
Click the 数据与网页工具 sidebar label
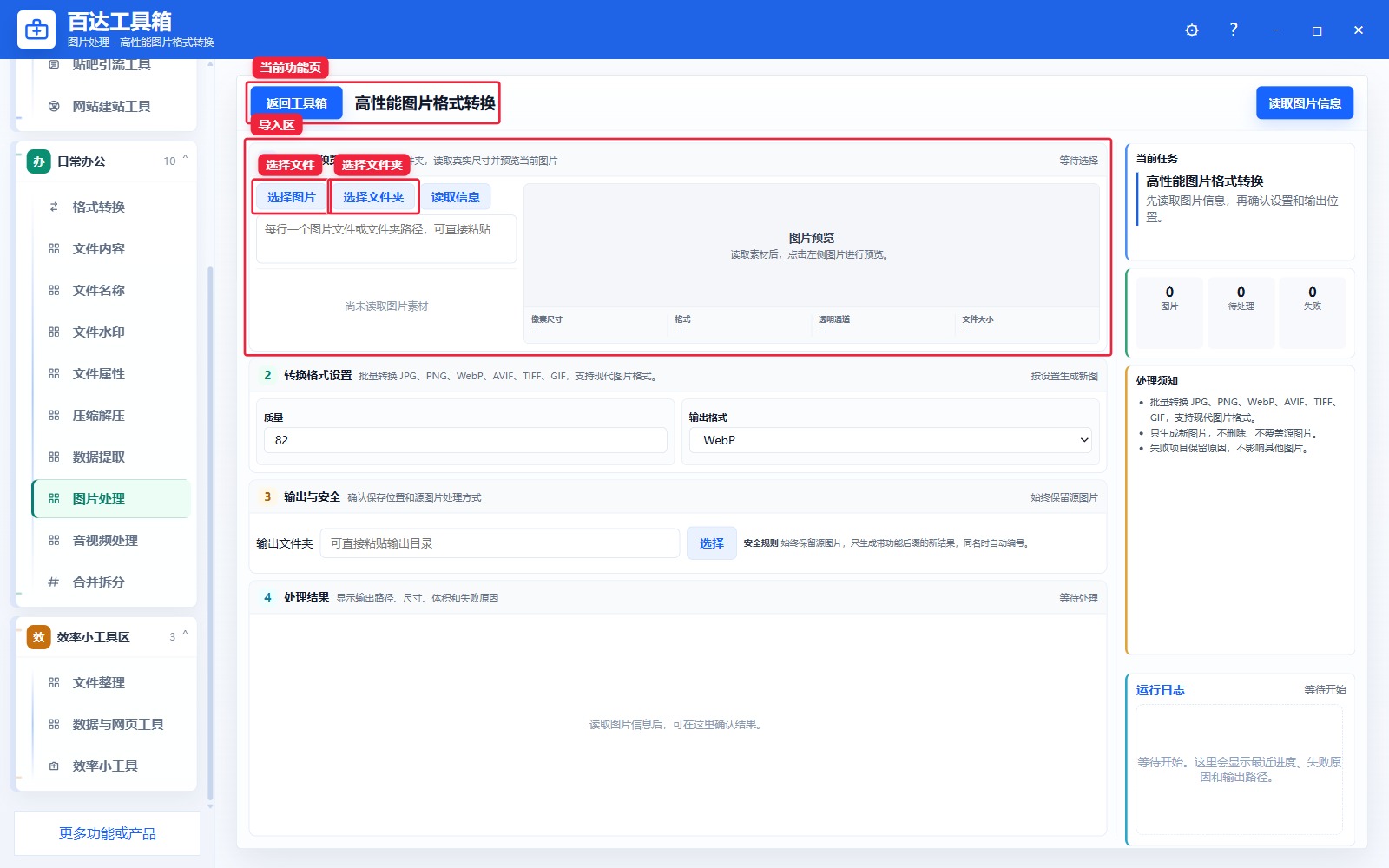coord(118,724)
